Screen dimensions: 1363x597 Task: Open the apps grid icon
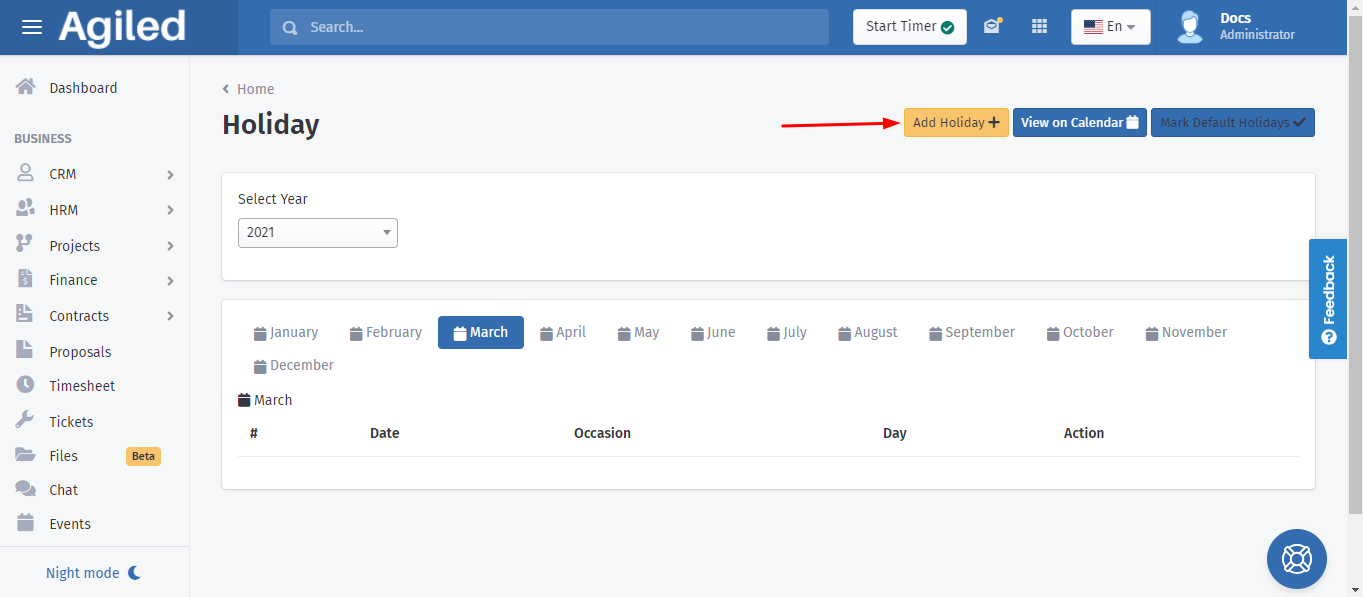1039,27
